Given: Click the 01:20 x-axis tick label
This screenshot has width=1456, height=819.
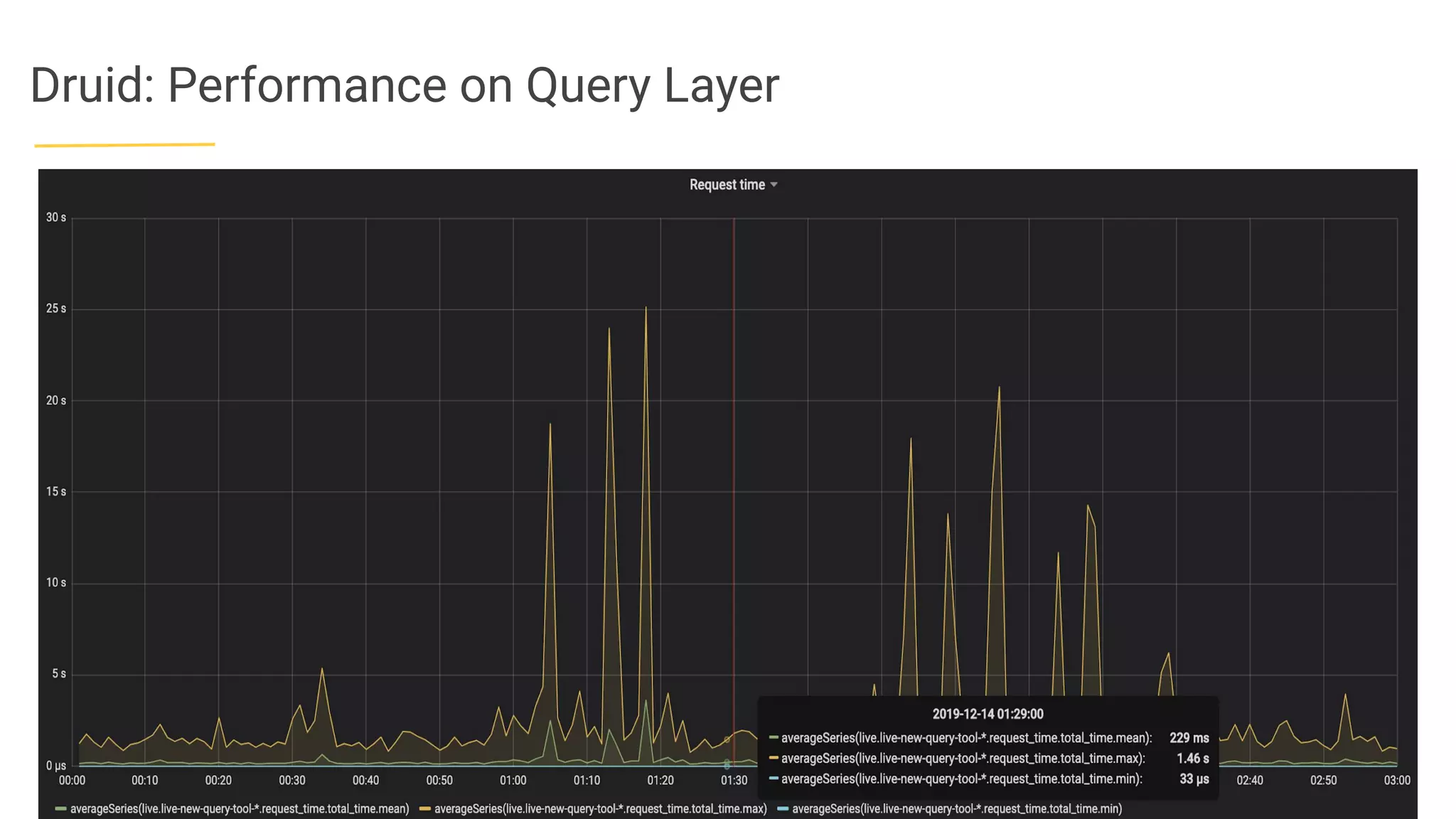Looking at the screenshot, I should pos(660,781).
